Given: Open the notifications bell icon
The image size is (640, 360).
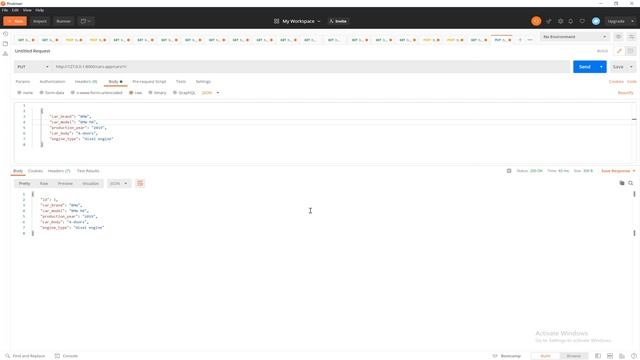Looking at the screenshot, I should click(571, 21).
